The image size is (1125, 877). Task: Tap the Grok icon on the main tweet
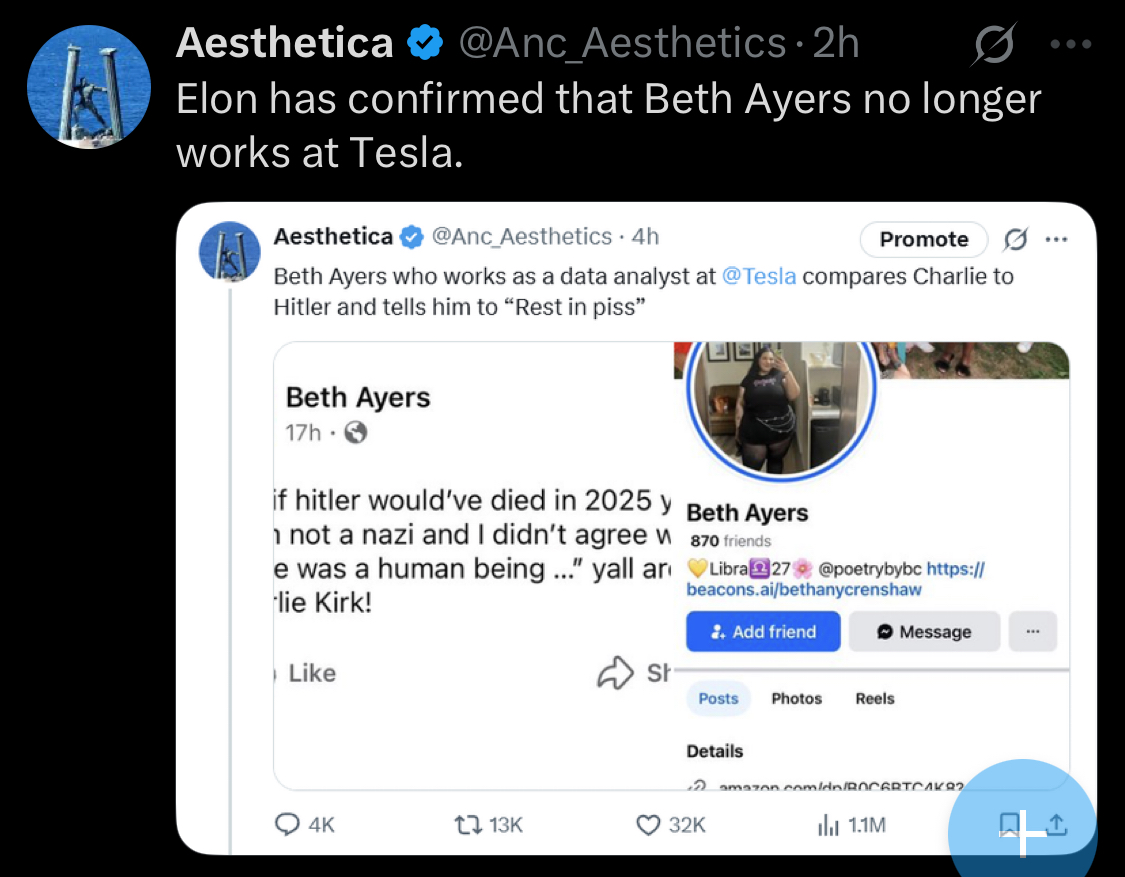pyautogui.click(x=994, y=44)
